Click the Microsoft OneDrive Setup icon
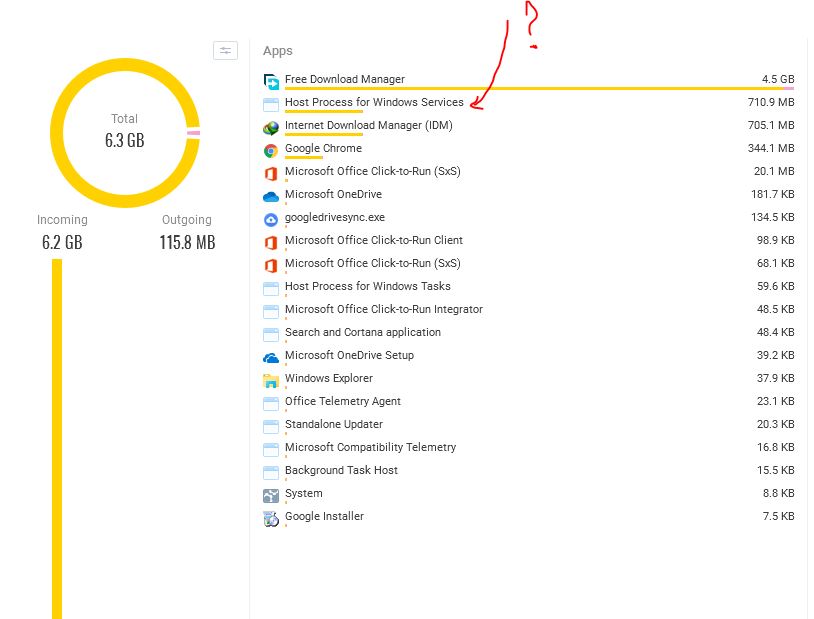Screen dimensions: 814x619 271,358
